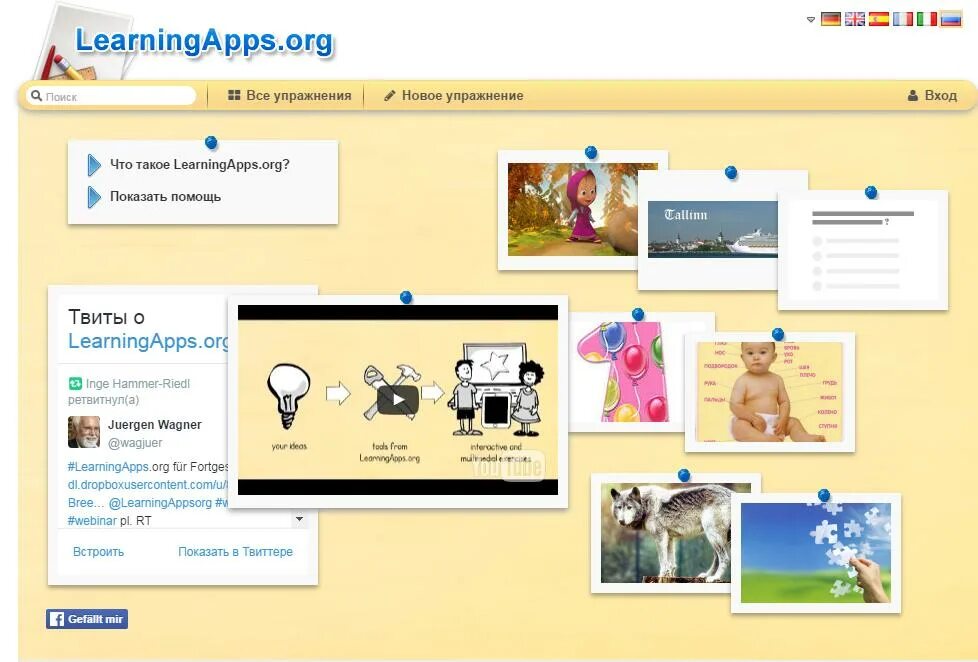978x662 pixels.
Task: Choose the Italian flag language
Action: (x=927, y=19)
